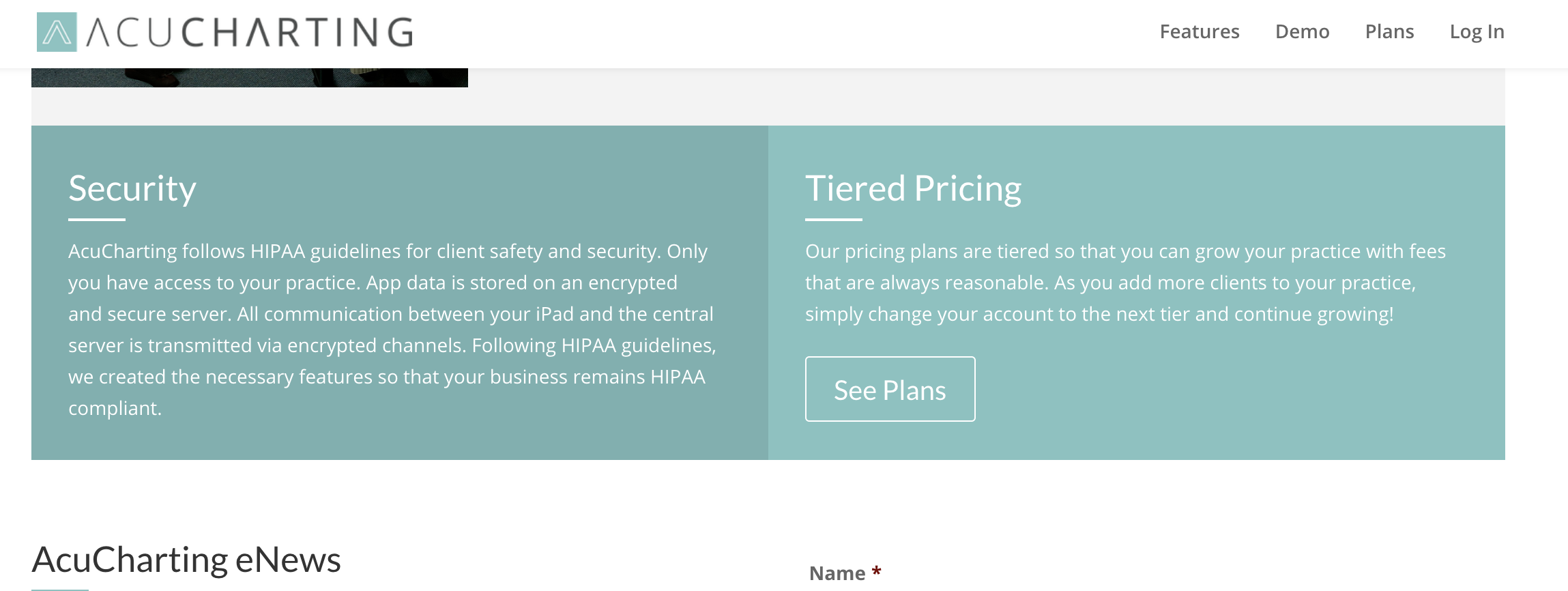Open the Features menu item
The width and height of the screenshot is (1568, 591).
click(x=1199, y=31)
